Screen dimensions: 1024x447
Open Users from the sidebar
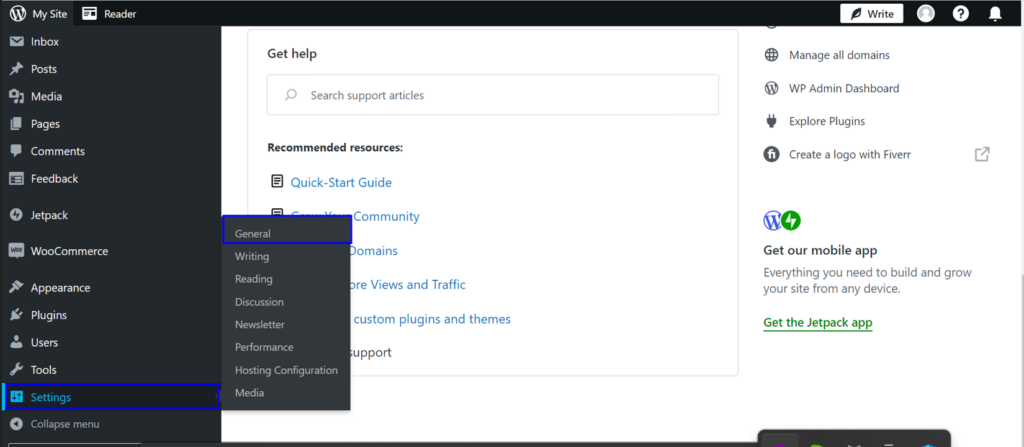click(44, 342)
